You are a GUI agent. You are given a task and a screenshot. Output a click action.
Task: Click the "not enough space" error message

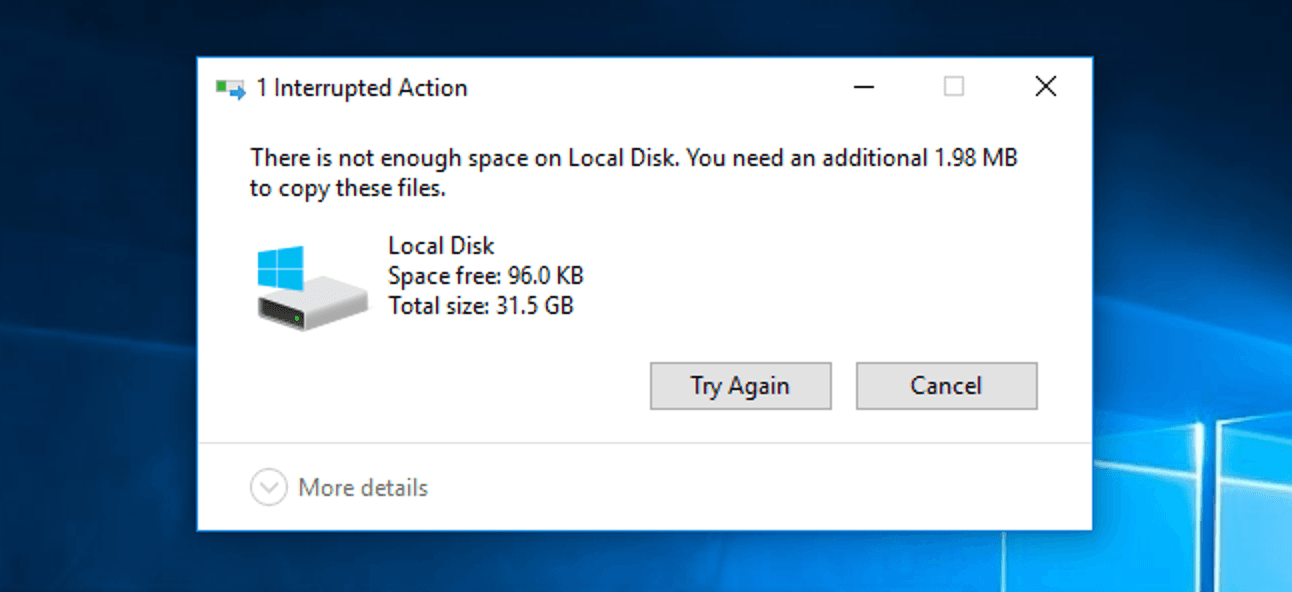(634, 172)
